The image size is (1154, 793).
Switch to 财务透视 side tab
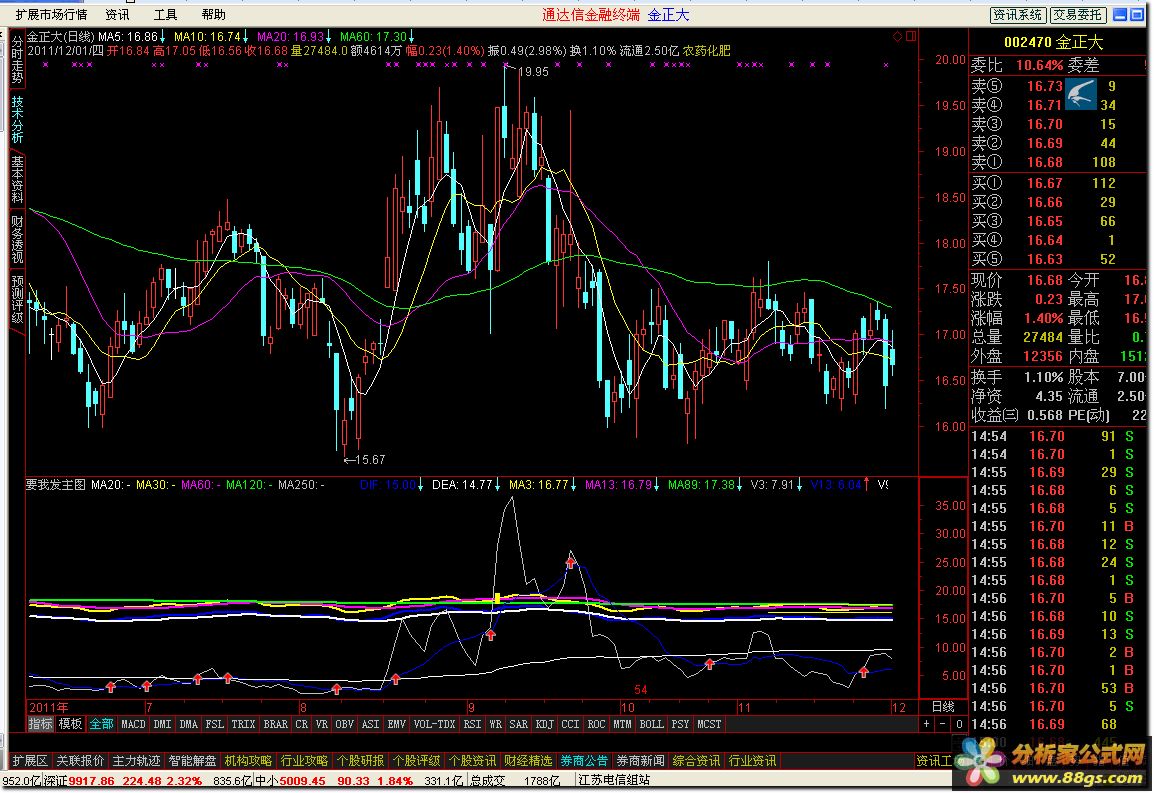tap(17, 239)
